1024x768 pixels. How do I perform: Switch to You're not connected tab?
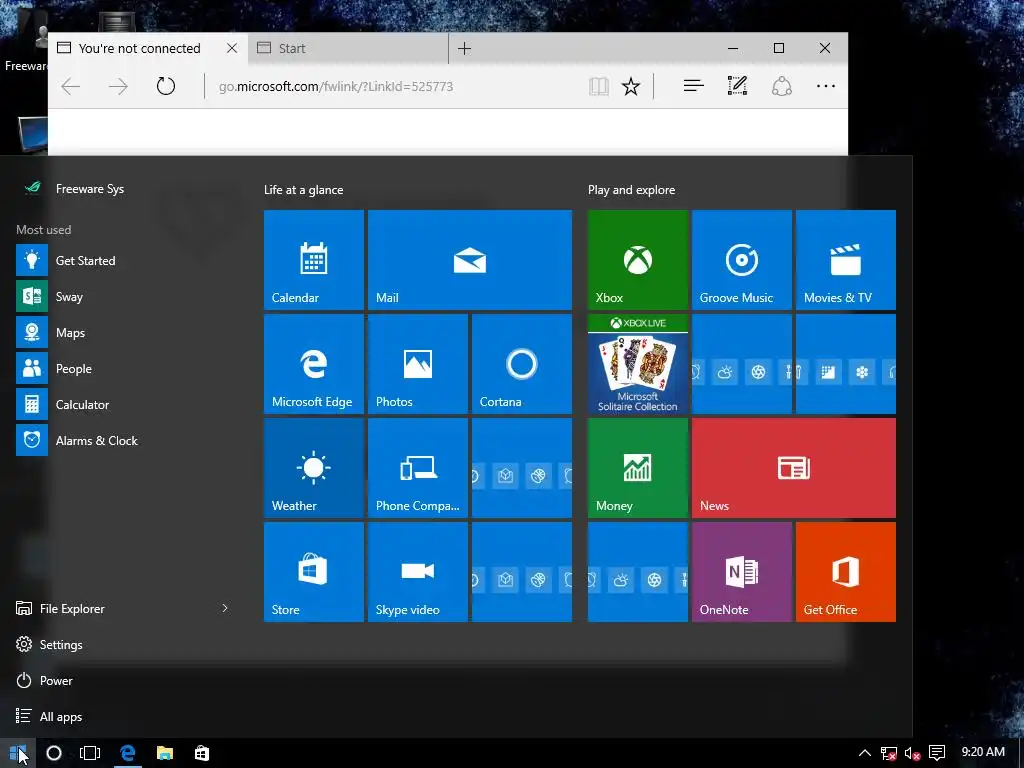[x=139, y=48]
